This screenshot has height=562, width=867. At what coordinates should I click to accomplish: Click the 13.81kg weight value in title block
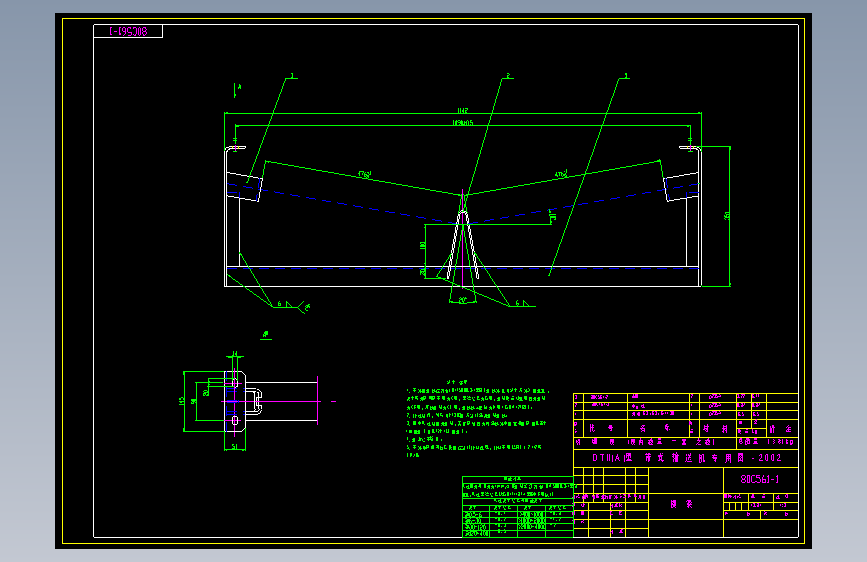[x=781, y=442]
